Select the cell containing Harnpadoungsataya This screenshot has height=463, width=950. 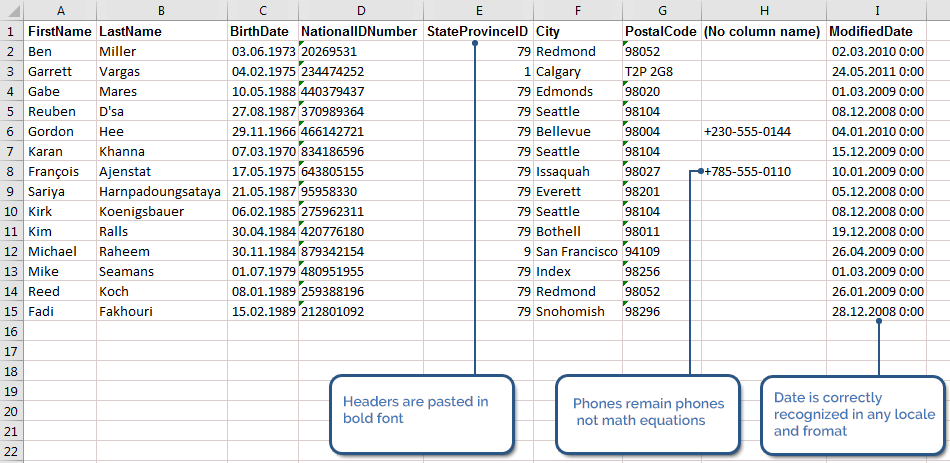162,192
